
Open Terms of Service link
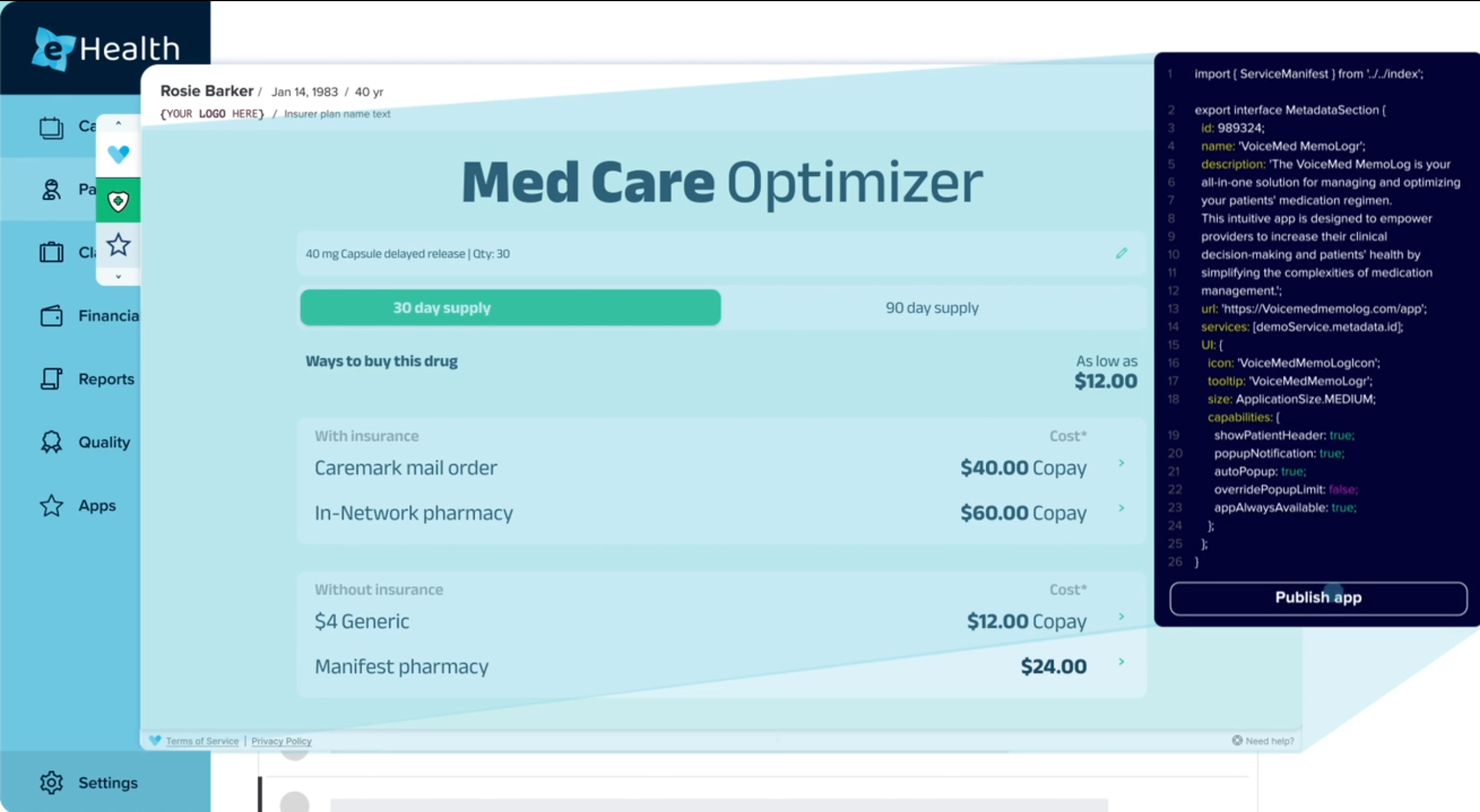coord(202,741)
